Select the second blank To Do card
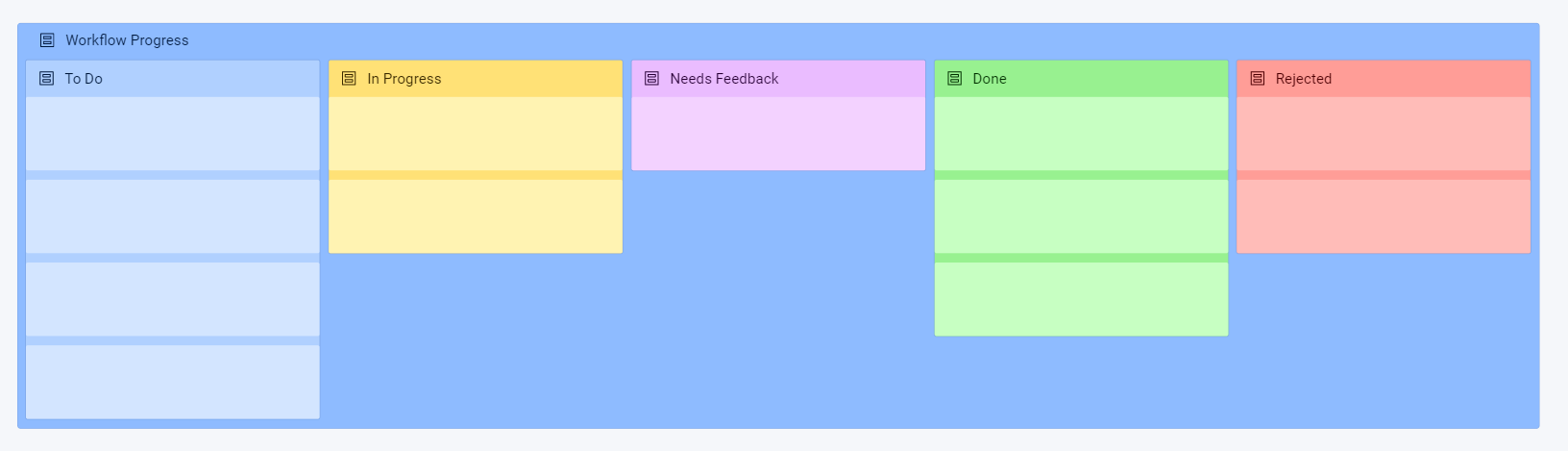The width and height of the screenshot is (1568, 451). click(173, 216)
